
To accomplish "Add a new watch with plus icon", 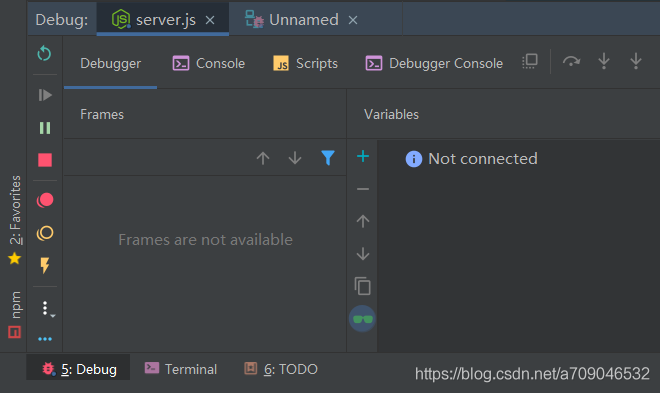I will pos(362,157).
